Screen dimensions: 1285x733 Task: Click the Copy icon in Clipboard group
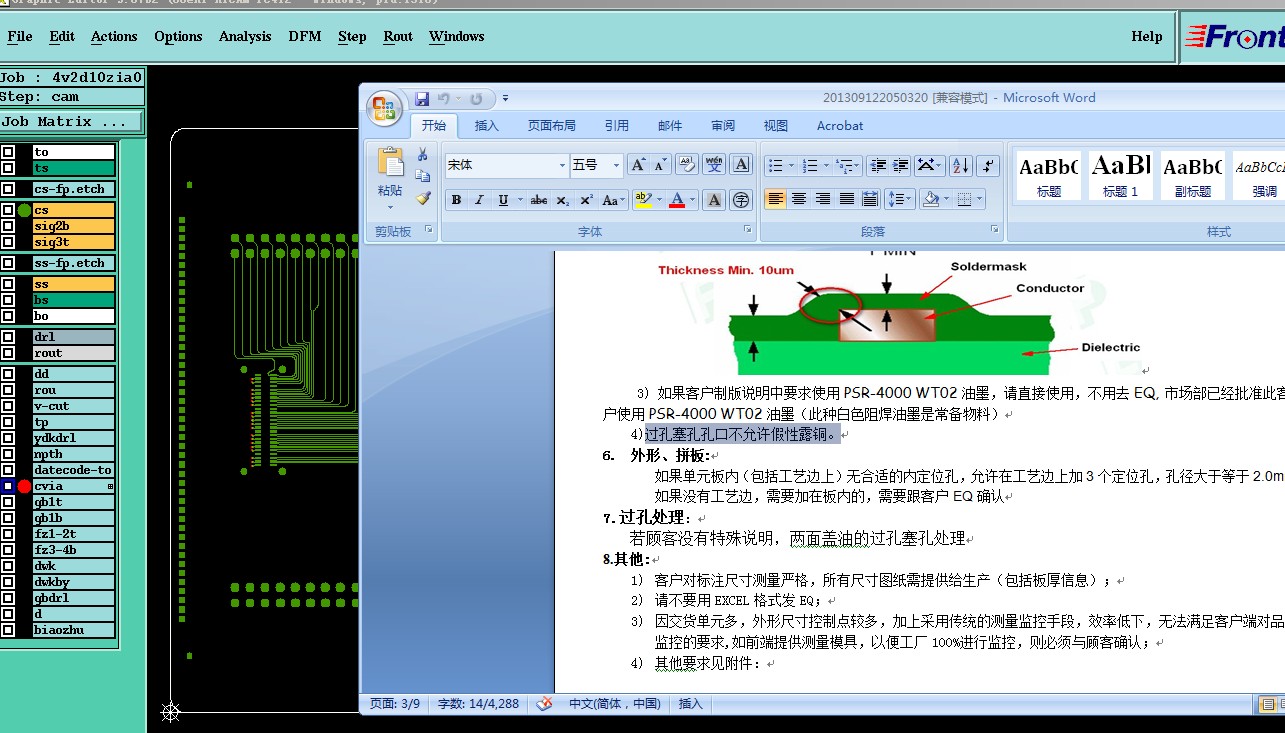423,176
